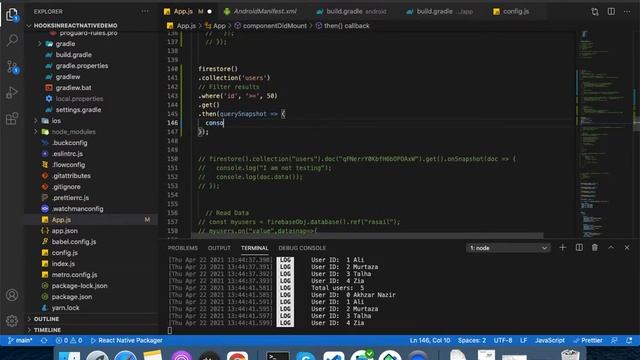Open .gitignore file
640x360 pixels.
click(66, 187)
